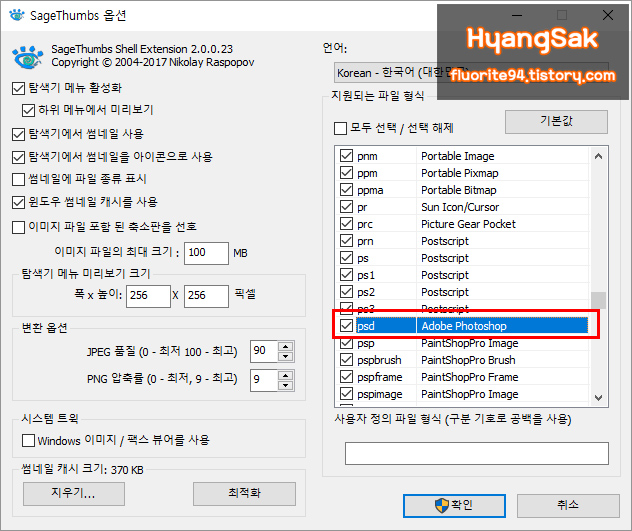Enable Windows 이미지 / 팩스 뷰어 사용
Image resolution: width=632 pixels, height=531 pixels.
click(x=28, y=440)
